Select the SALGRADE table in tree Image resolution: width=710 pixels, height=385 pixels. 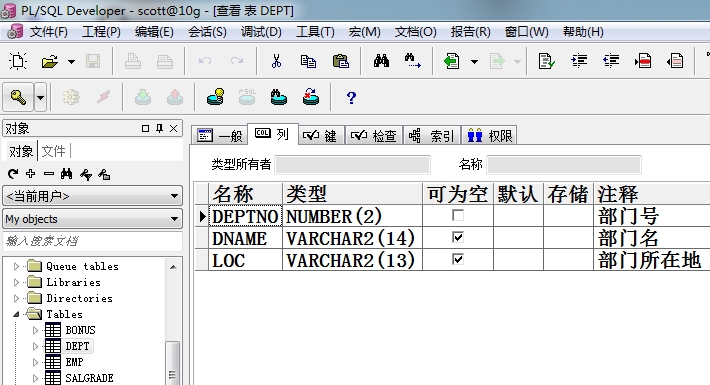(89, 378)
